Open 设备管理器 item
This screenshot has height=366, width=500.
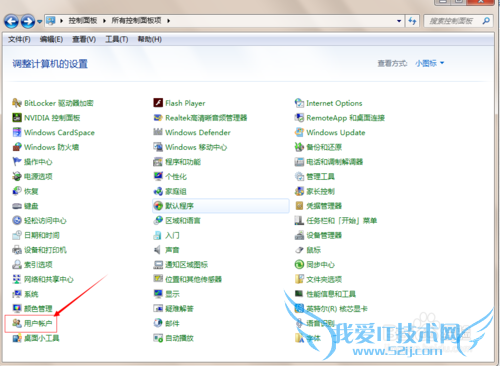(318, 235)
